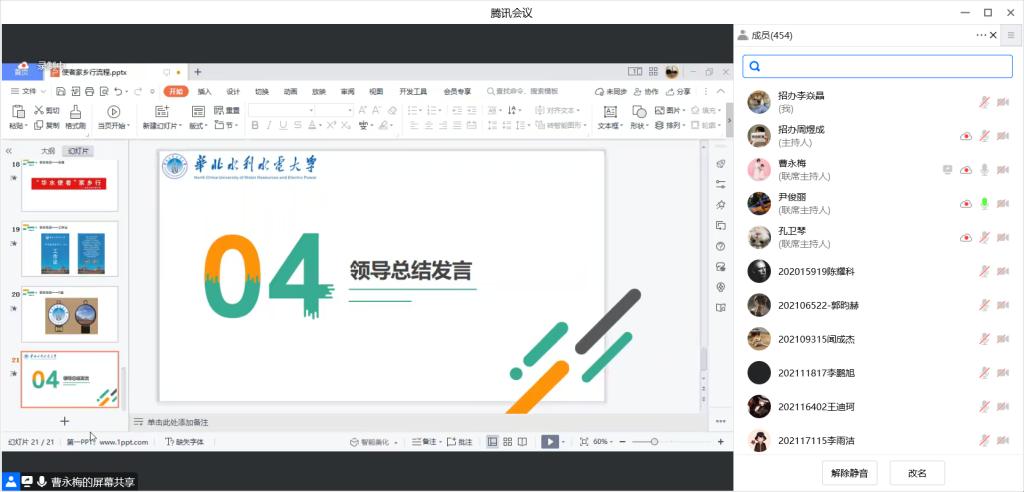Toggle camera icon for 招办周煜成
The image size is (1024, 492).
tap(1003, 136)
